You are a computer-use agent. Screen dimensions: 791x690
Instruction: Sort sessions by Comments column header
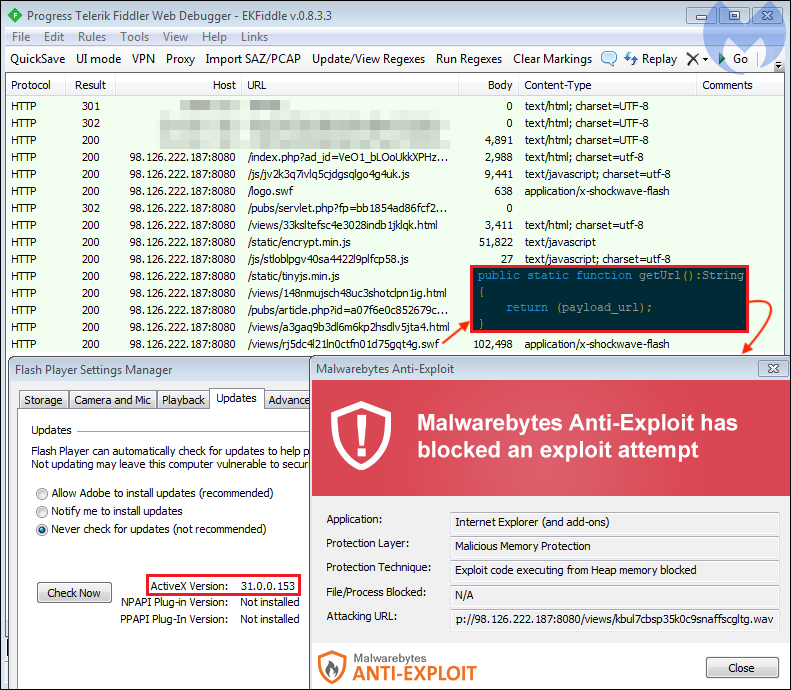pyautogui.click(x=740, y=85)
